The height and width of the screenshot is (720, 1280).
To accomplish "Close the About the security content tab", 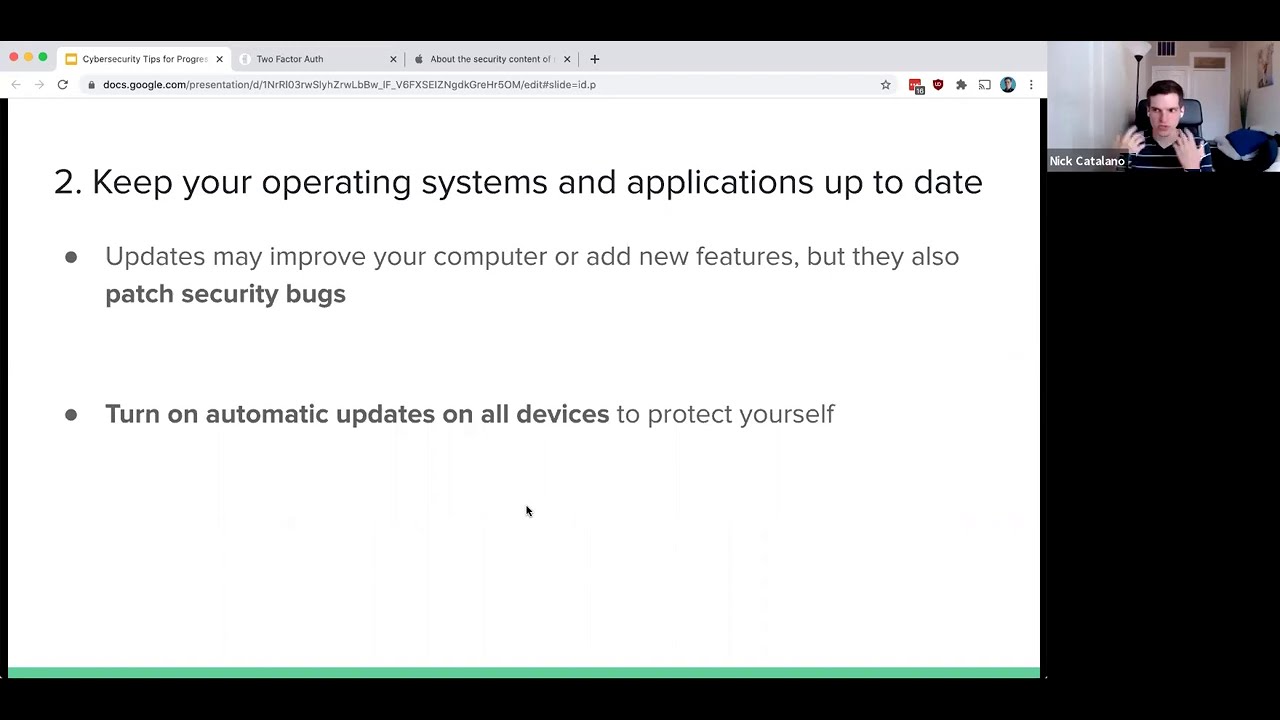I will click(x=567, y=59).
